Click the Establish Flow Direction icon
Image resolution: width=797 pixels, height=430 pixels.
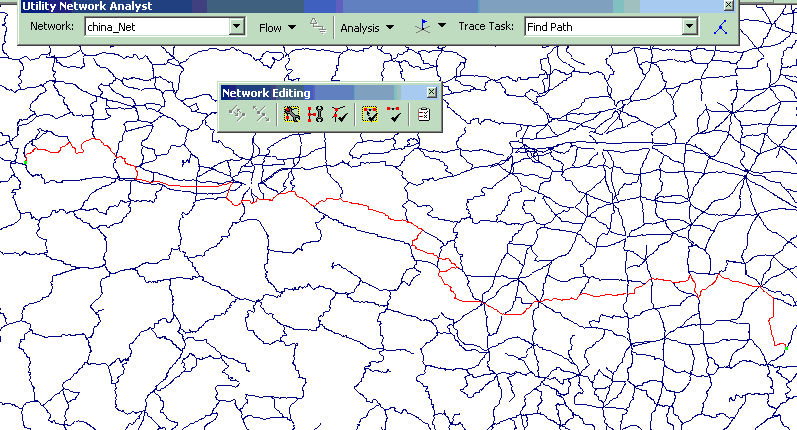pos(318,26)
